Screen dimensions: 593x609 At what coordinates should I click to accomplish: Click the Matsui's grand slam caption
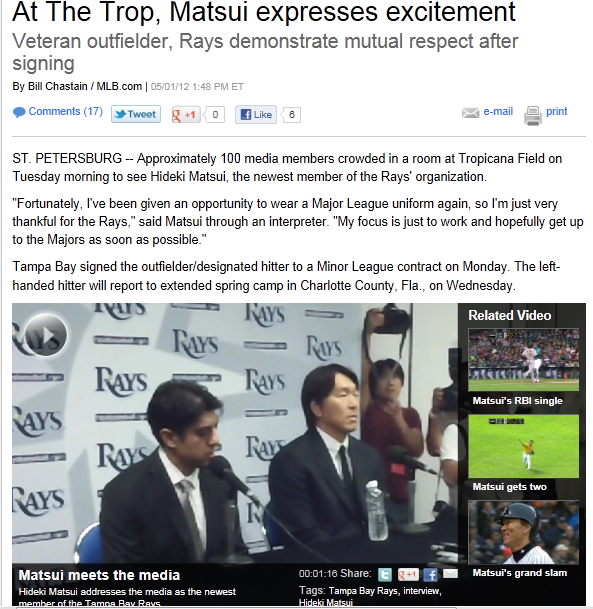(x=519, y=573)
